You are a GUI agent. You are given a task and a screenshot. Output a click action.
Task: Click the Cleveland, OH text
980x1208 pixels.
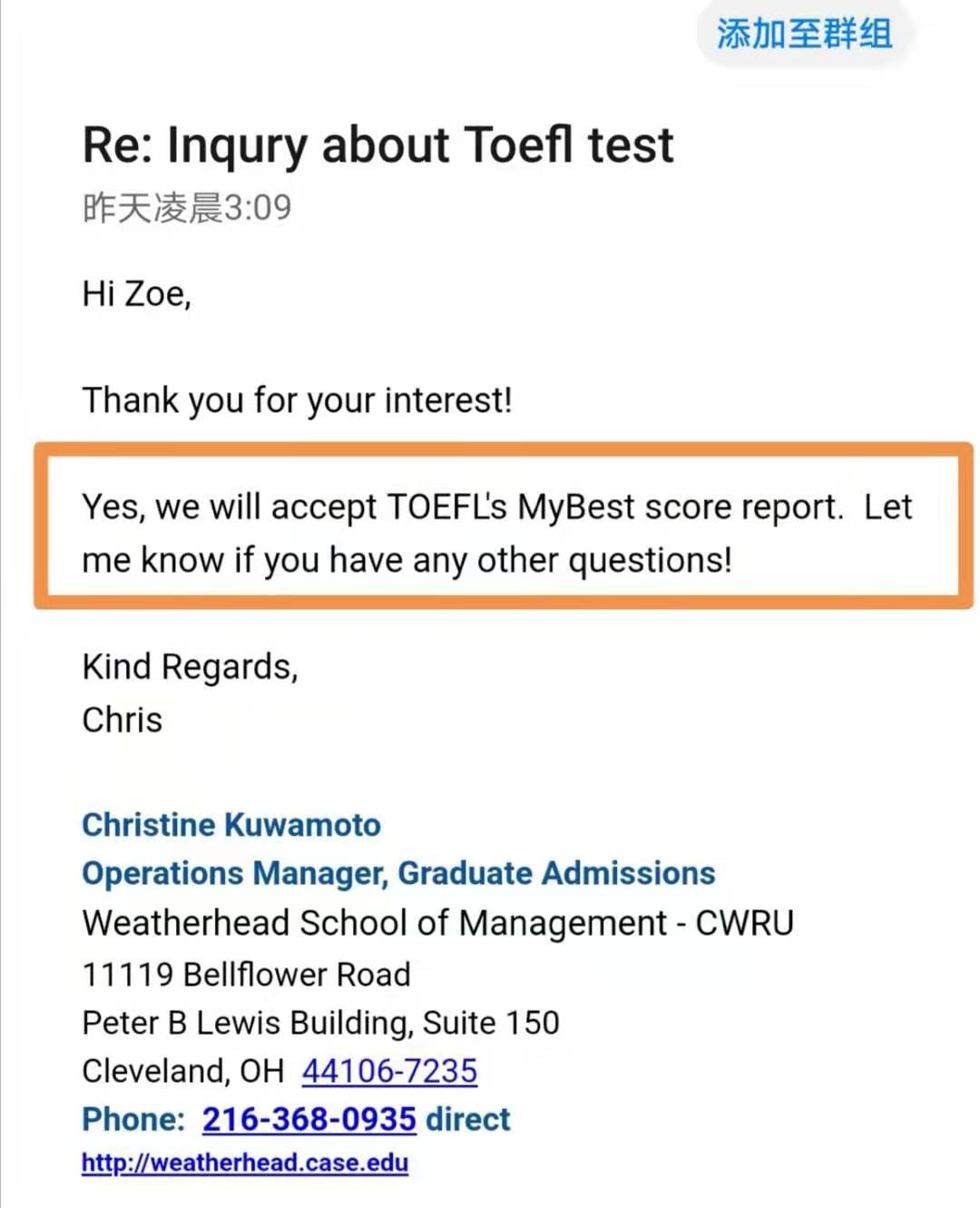pos(182,1071)
